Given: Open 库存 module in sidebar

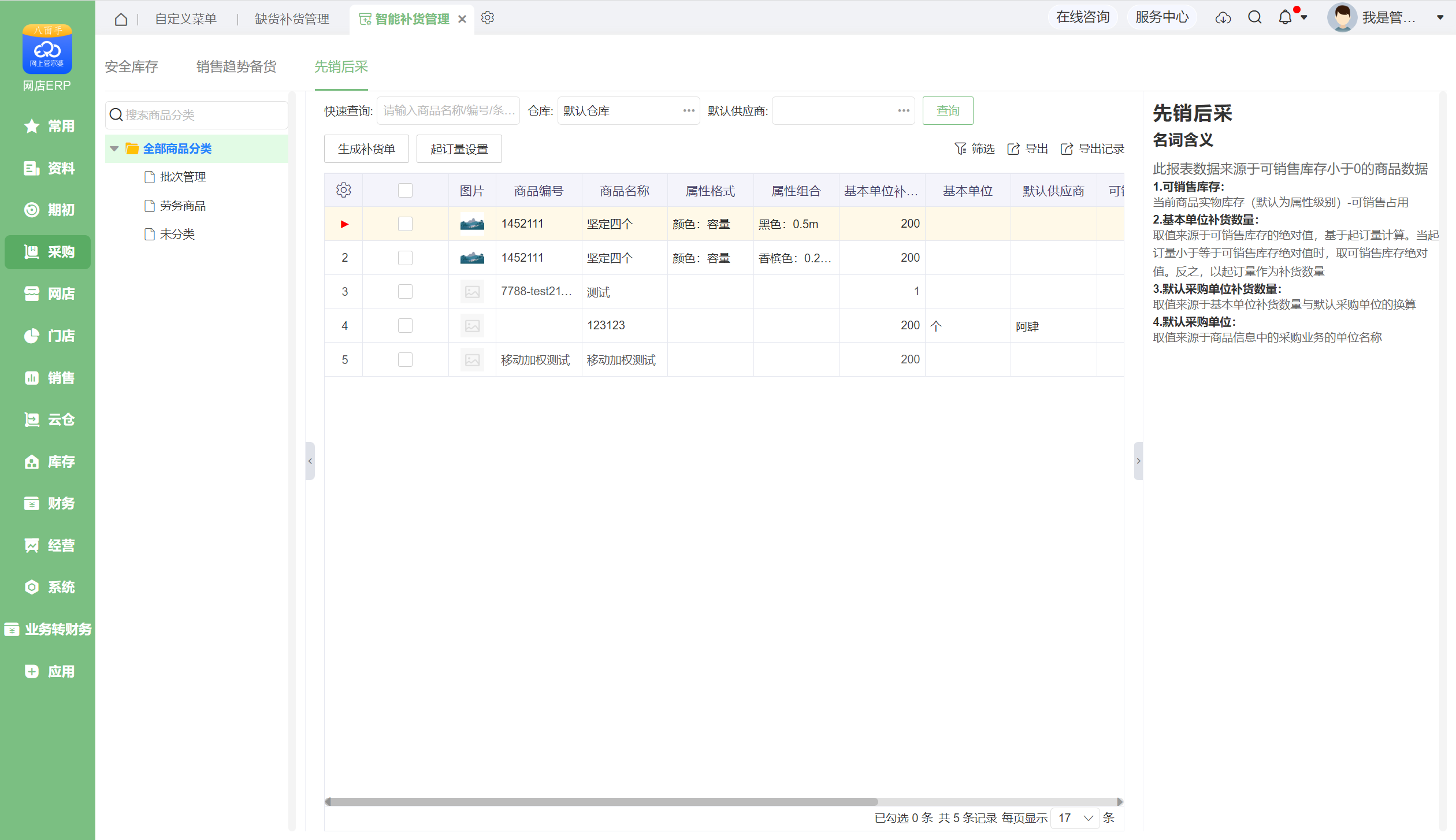Looking at the screenshot, I should pyautogui.click(x=49, y=462).
